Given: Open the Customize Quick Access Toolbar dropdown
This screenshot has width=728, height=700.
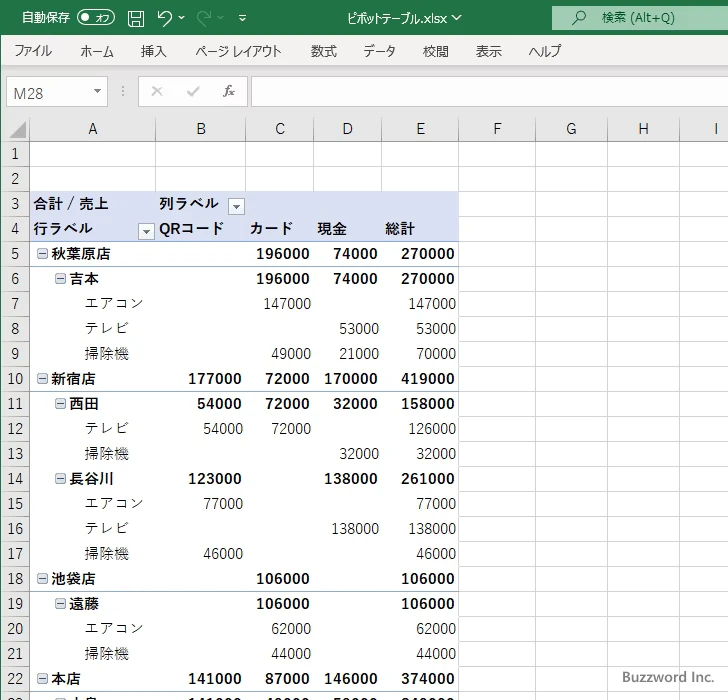Looking at the screenshot, I should pyautogui.click(x=242, y=18).
